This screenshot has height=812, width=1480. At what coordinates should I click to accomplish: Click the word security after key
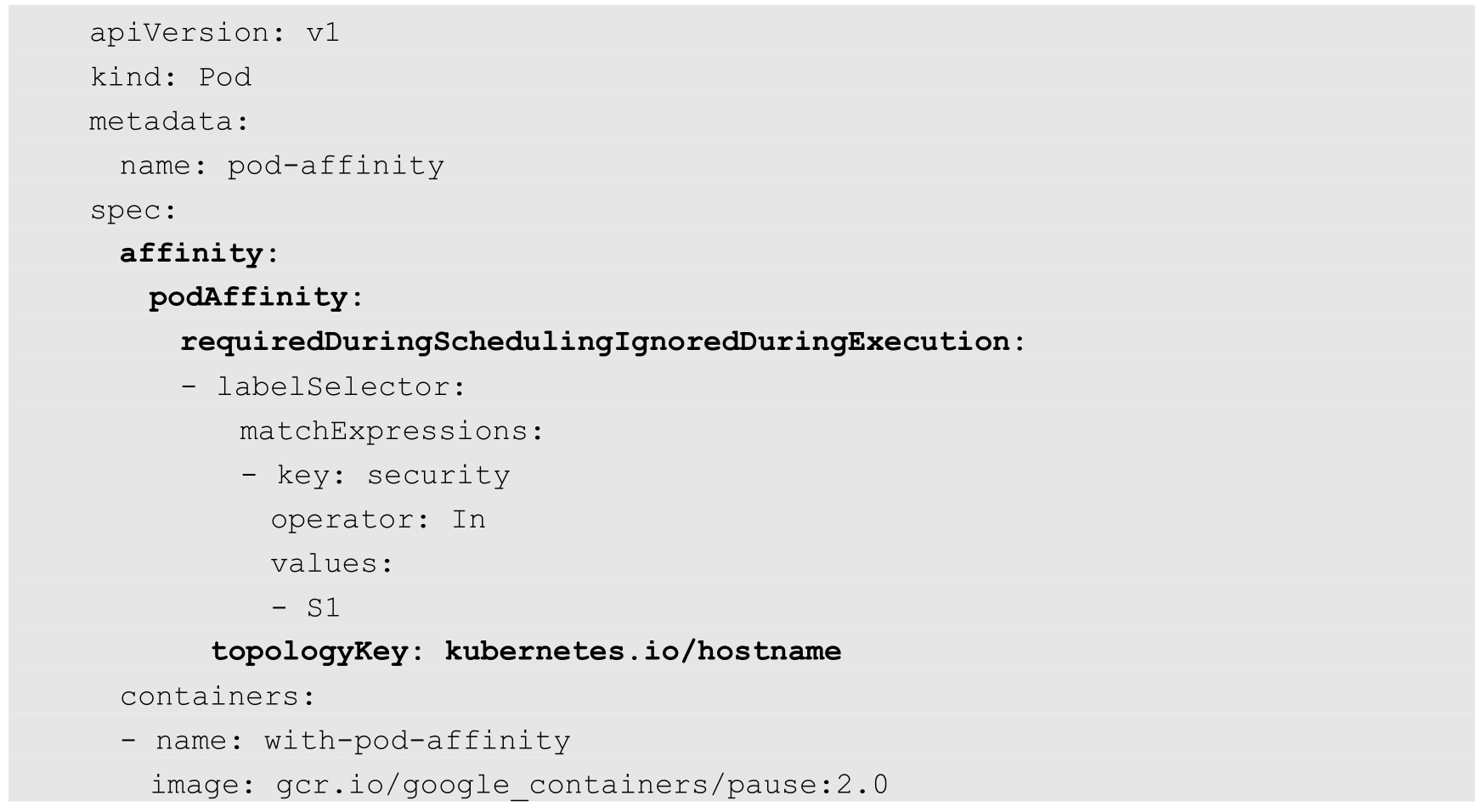pos(438,475)
